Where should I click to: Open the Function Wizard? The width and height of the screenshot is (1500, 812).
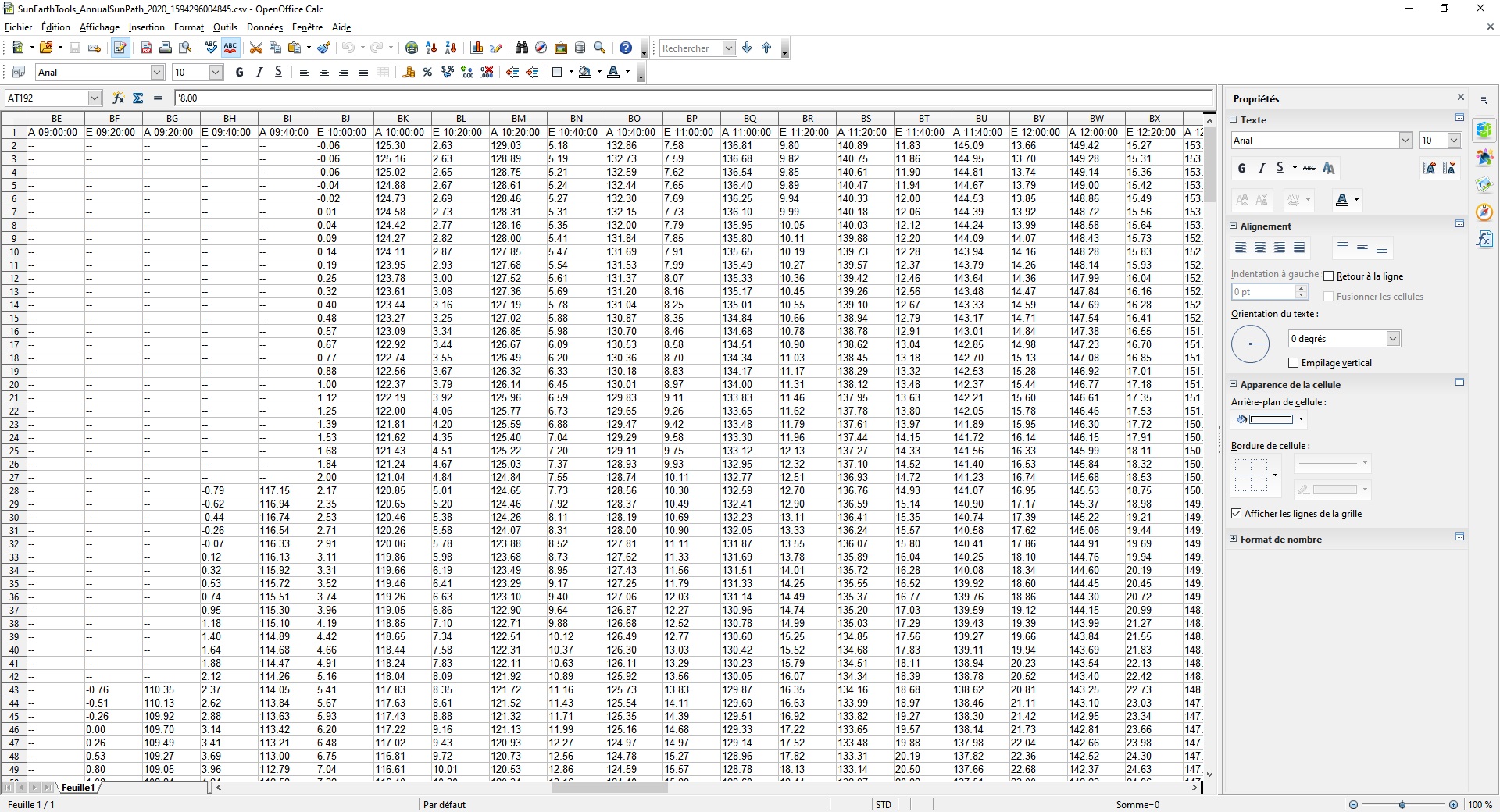[118, 98]
